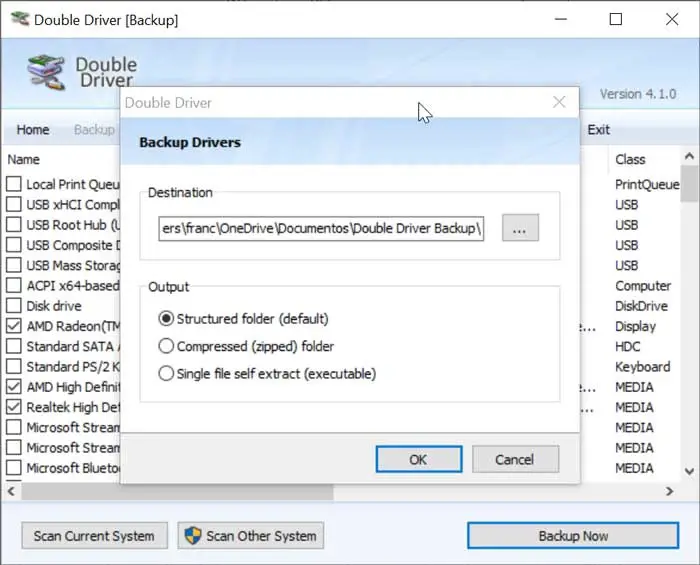This screenshot has height=565, width=700.
Task: Click the horizontal scrollbar thumb
Action: tap(177, 491)
